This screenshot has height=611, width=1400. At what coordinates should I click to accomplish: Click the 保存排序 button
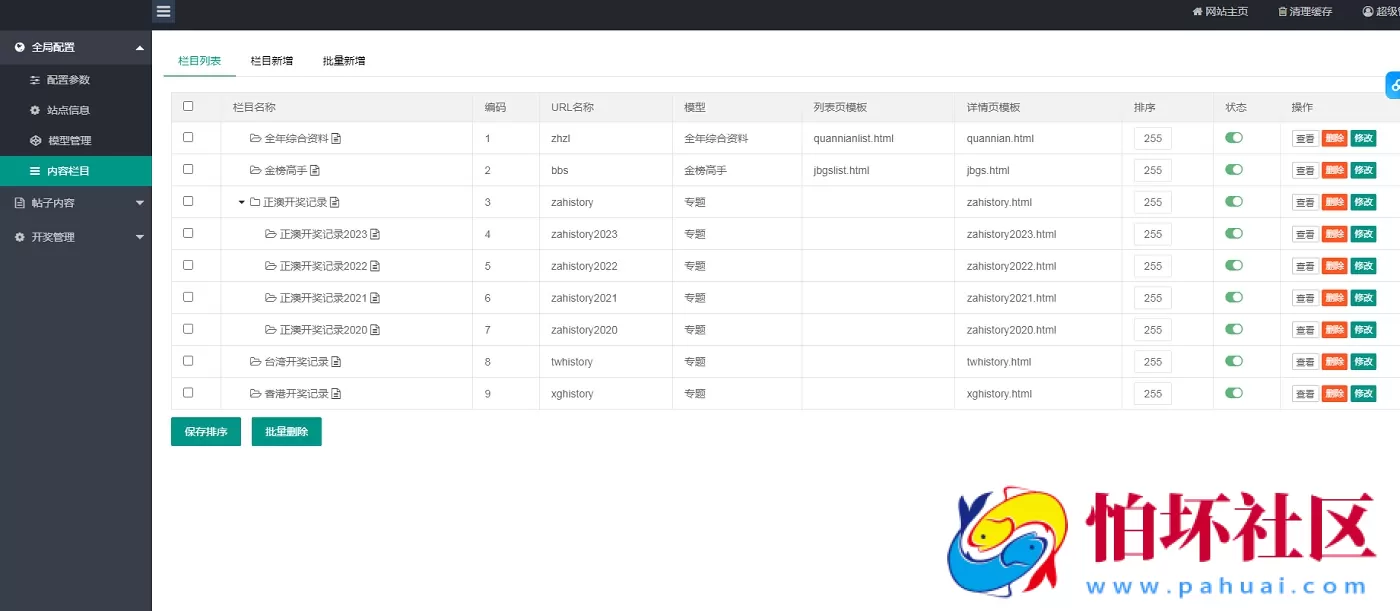pos(206,432)
